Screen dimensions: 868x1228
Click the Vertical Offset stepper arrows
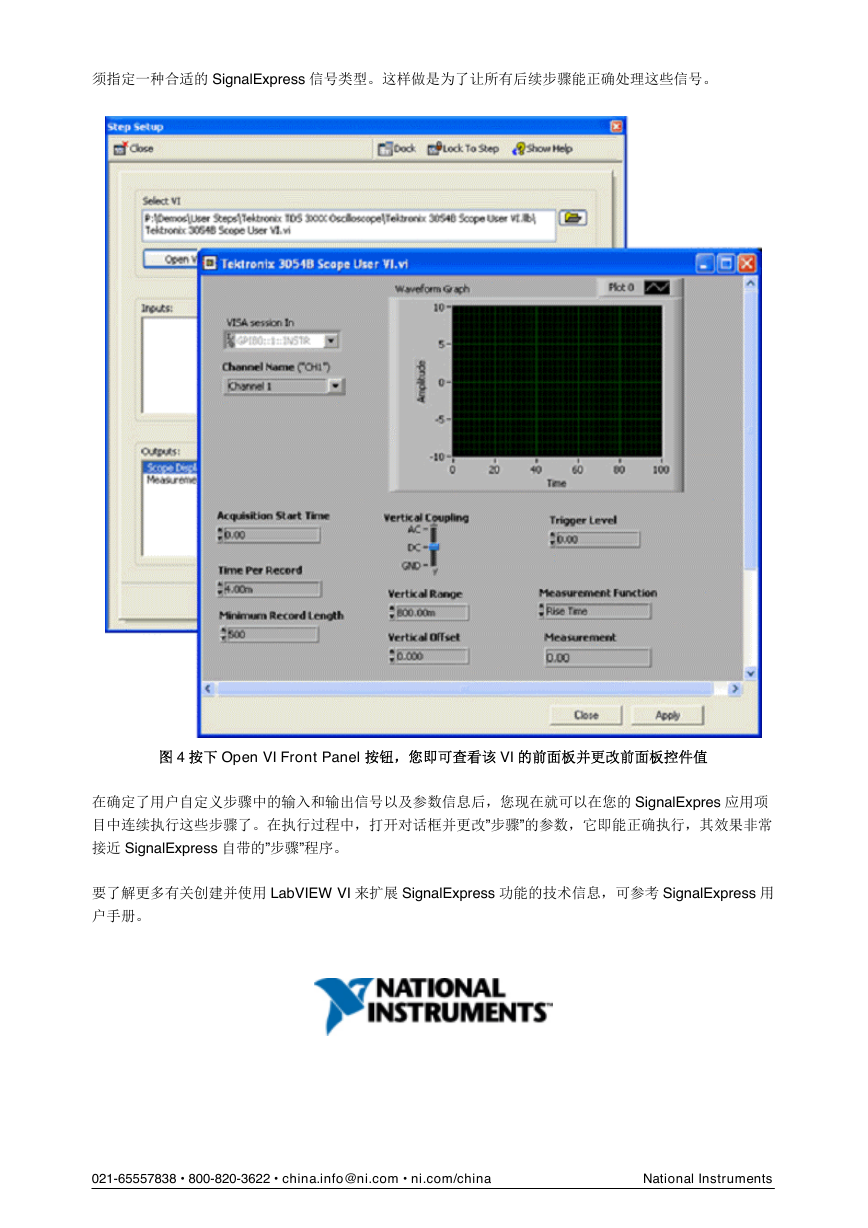[392, 656]
